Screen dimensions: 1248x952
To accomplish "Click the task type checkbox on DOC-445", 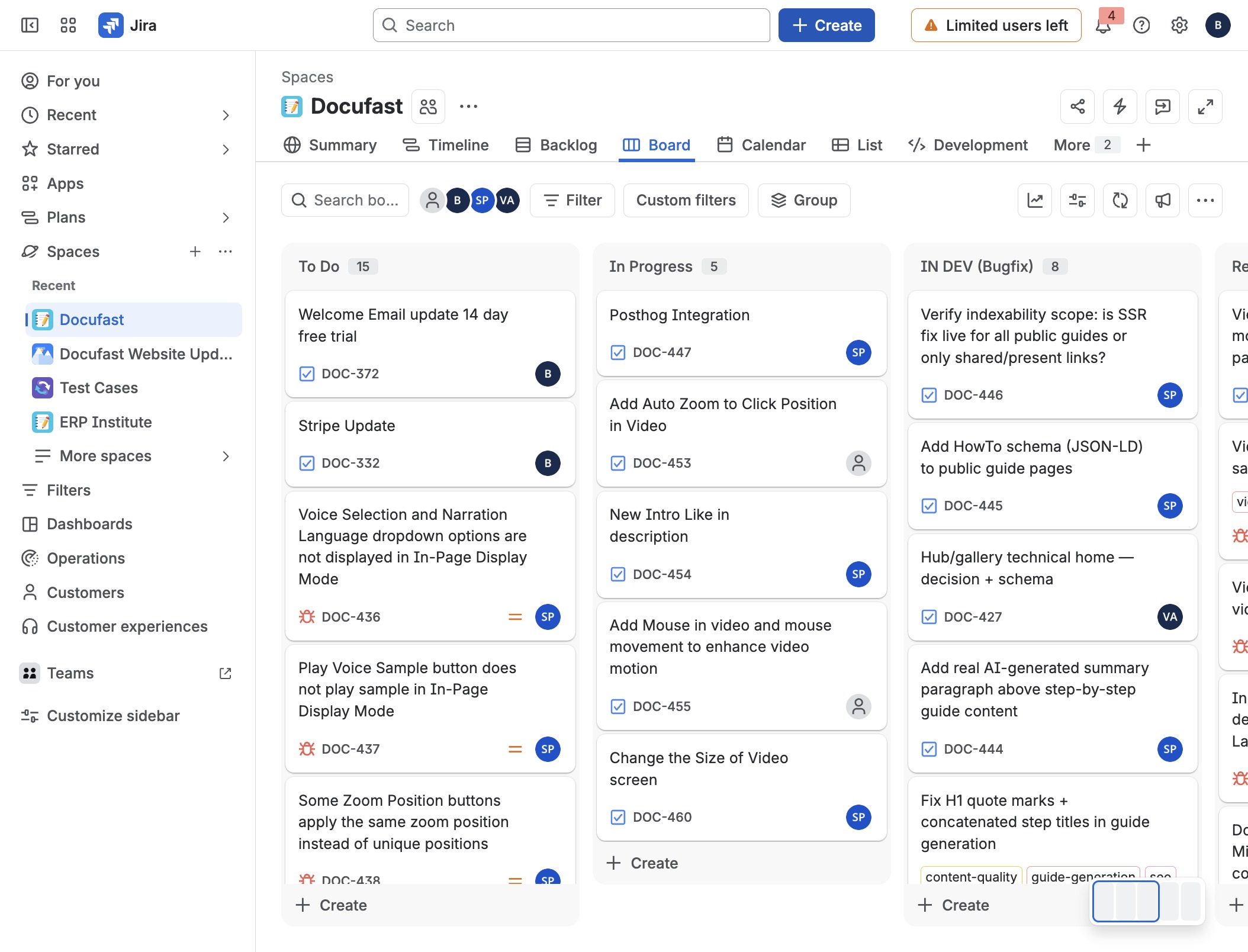I will tap(929, 506).
